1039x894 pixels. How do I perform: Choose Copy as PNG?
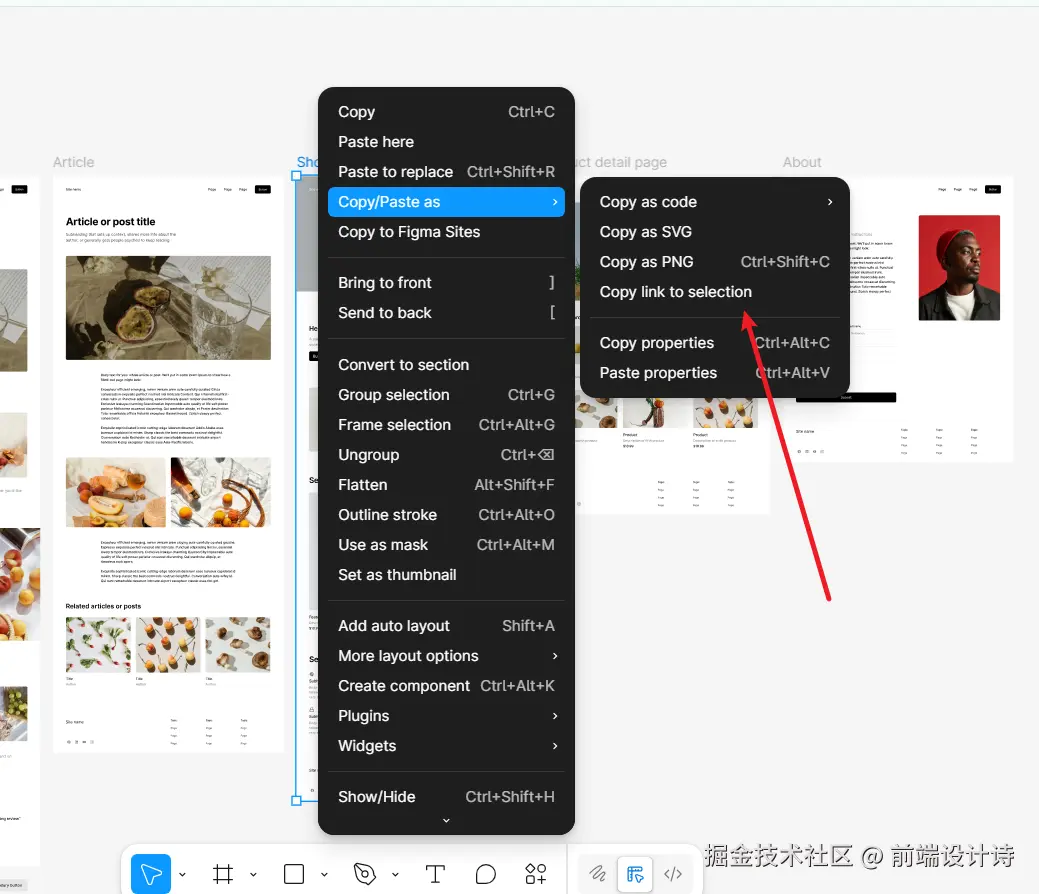[714, 262]
